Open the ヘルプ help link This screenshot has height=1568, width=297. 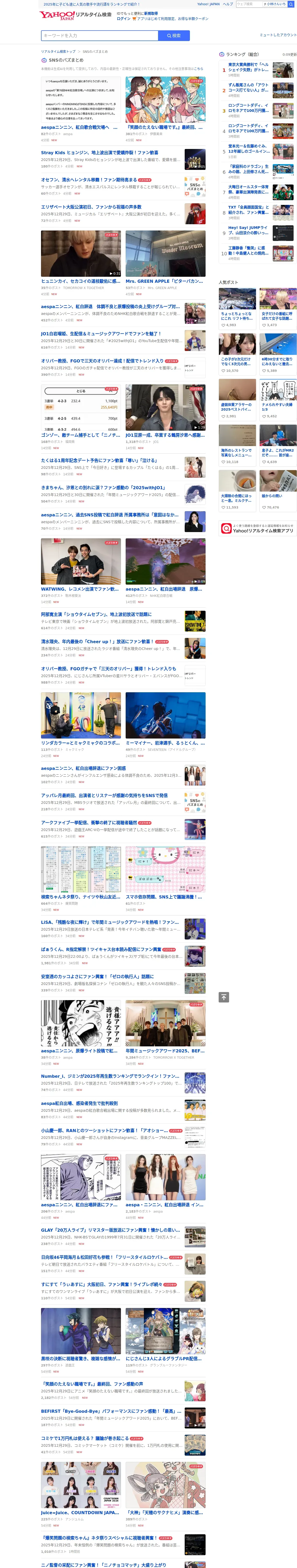point(228,4)
